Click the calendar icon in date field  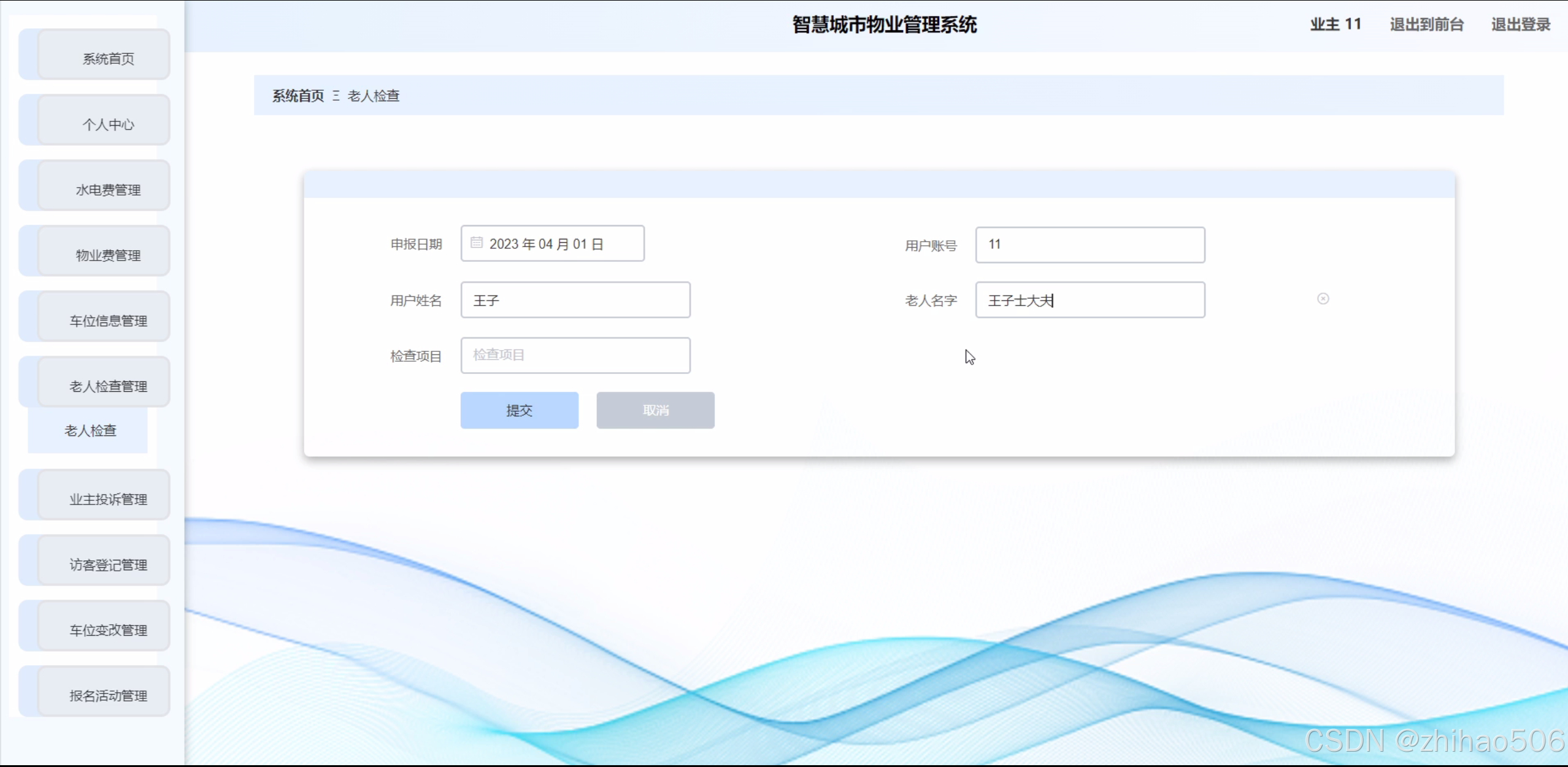[x=476, y=243]
